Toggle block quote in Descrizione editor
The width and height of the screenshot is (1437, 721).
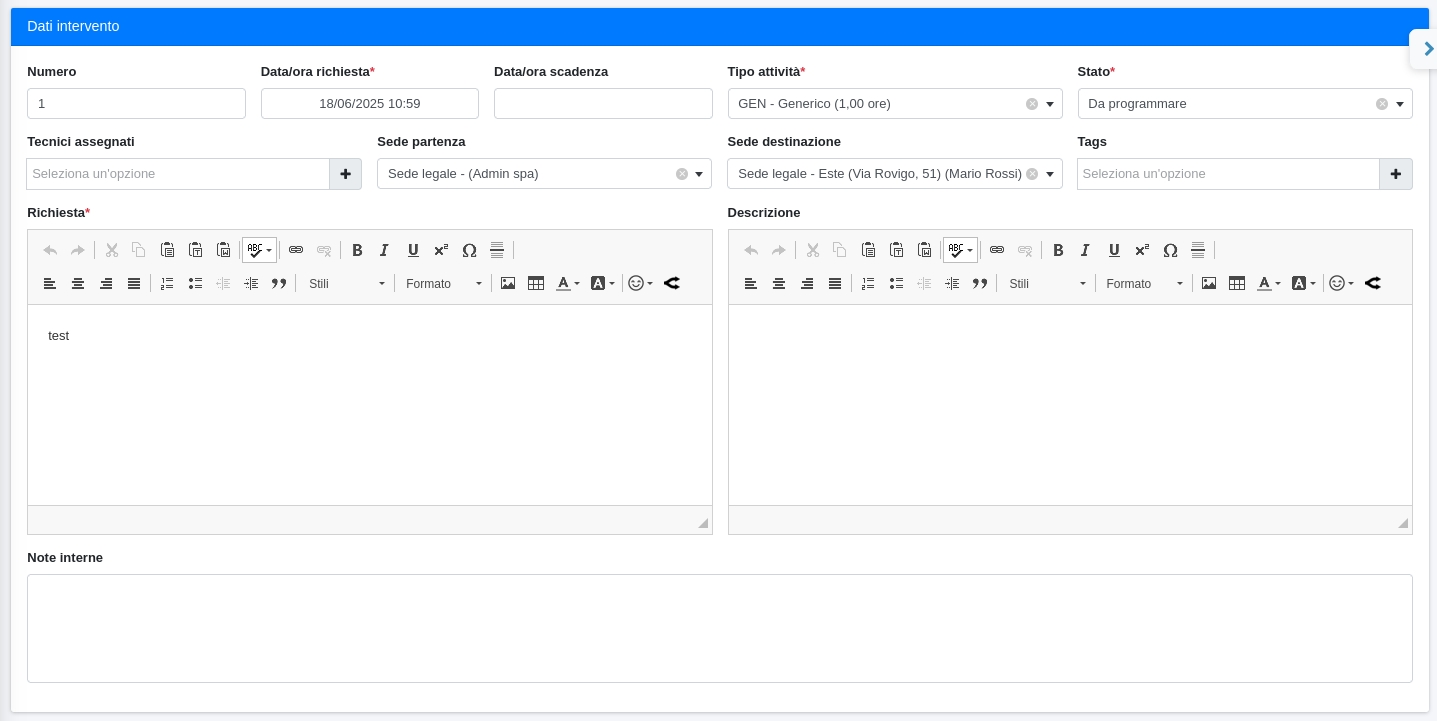coord(980,283)
